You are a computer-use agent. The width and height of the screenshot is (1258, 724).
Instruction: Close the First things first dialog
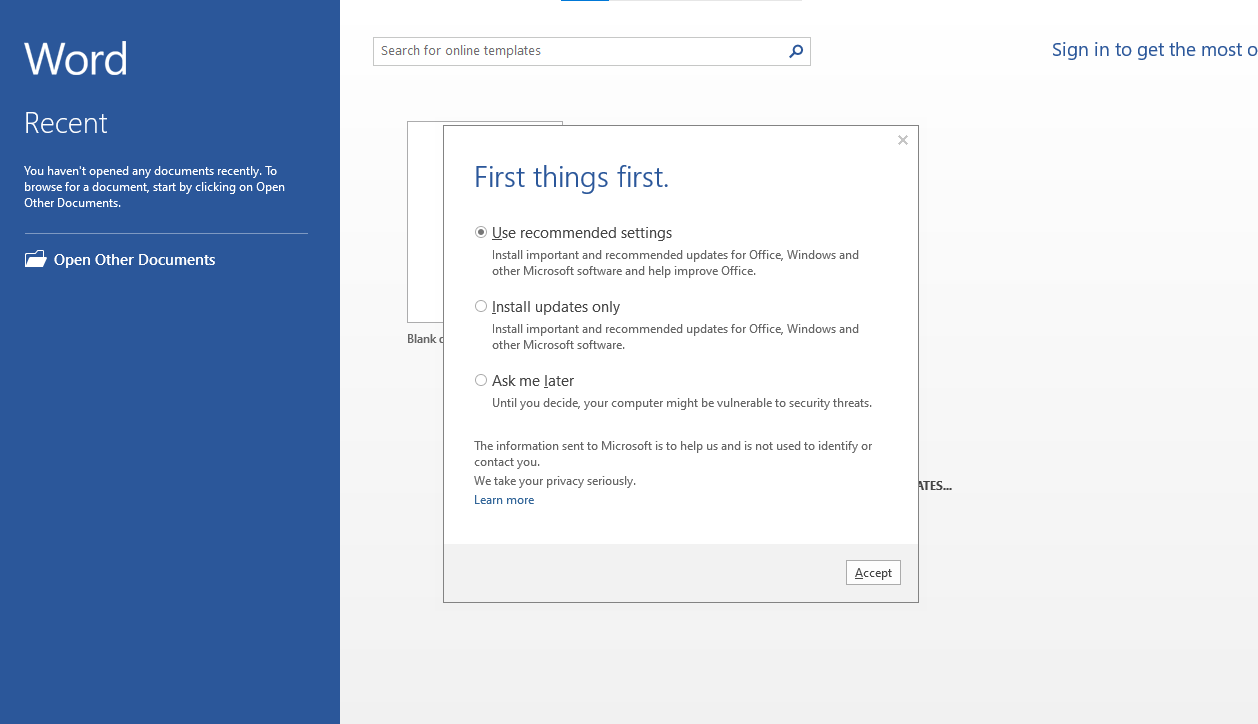[903, 140]
